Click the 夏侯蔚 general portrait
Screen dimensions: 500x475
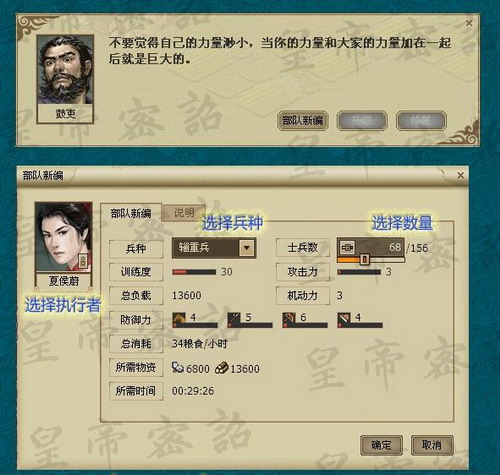[x=63, y=237]
